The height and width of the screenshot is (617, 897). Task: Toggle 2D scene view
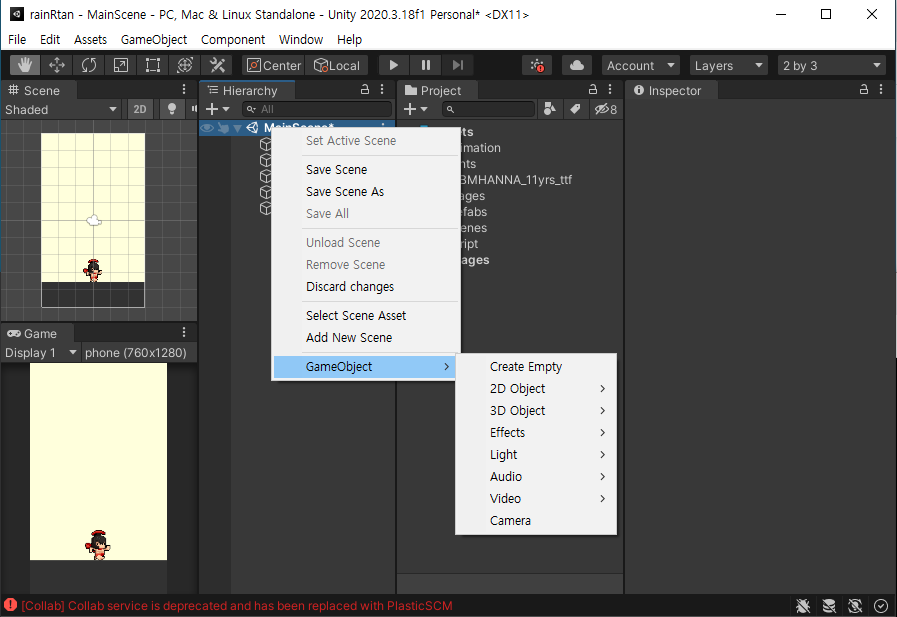pyautogui.click(x=140, y=109)
